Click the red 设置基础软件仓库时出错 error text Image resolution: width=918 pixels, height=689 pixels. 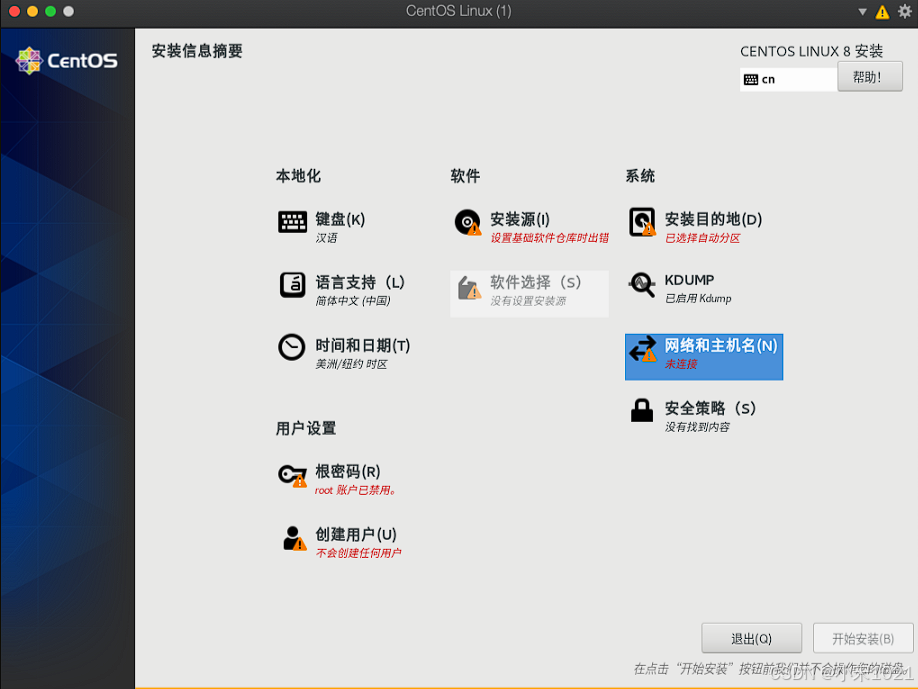point(550,238)
